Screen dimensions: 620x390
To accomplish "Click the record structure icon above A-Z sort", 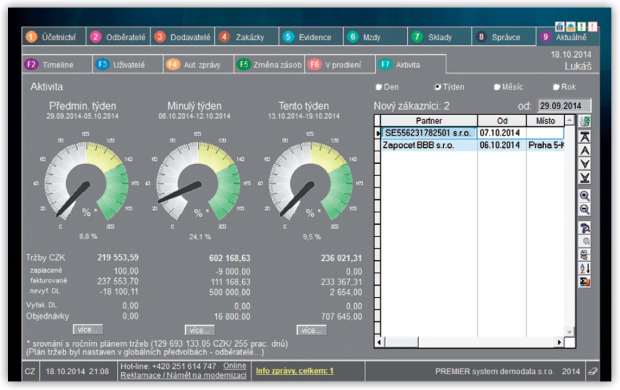I will pos(585,254).
